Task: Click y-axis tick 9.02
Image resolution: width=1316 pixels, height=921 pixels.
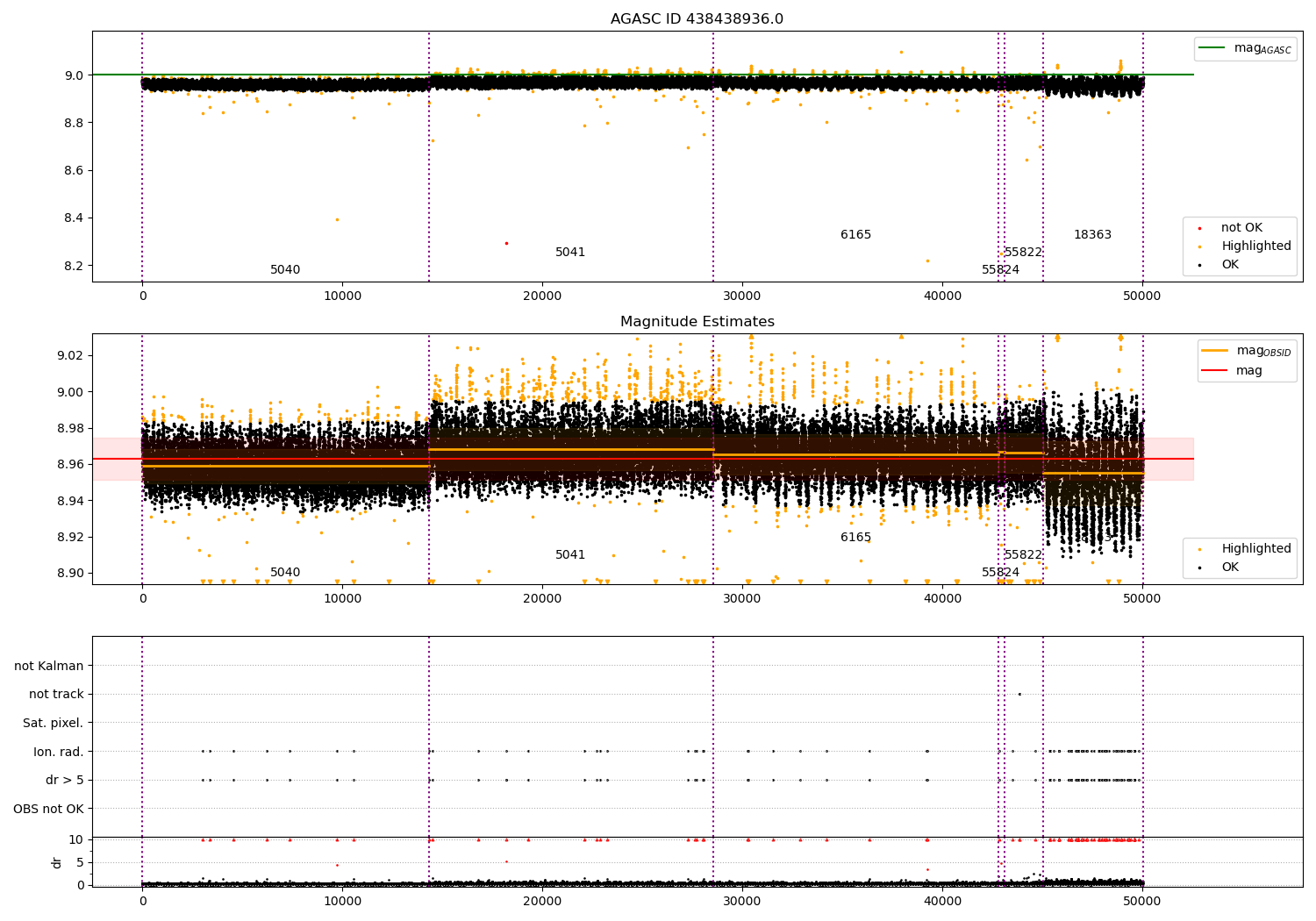Action: (71, 355)
